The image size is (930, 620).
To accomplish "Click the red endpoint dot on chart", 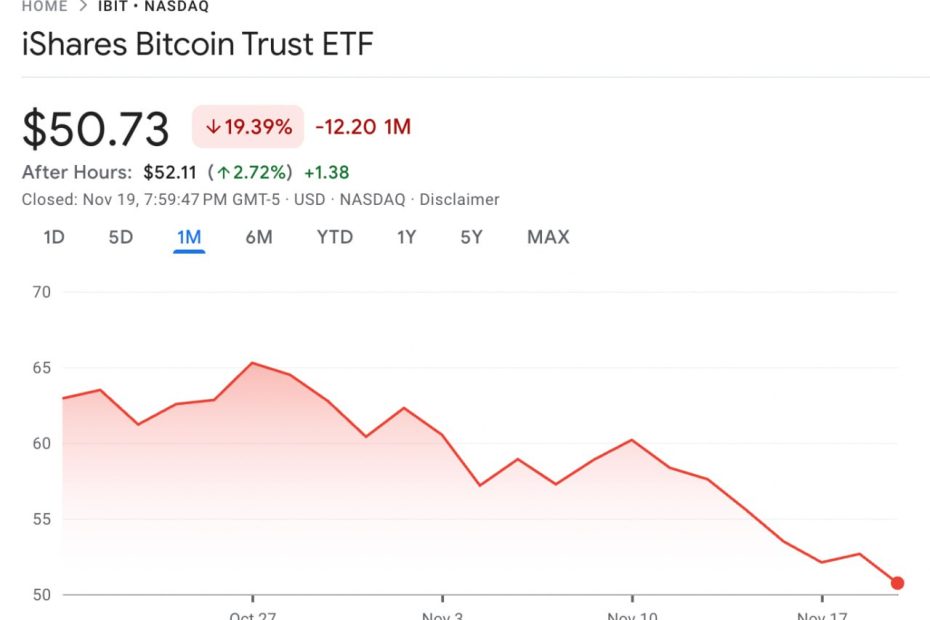I will pyautogui.click(x=897, y=583).
